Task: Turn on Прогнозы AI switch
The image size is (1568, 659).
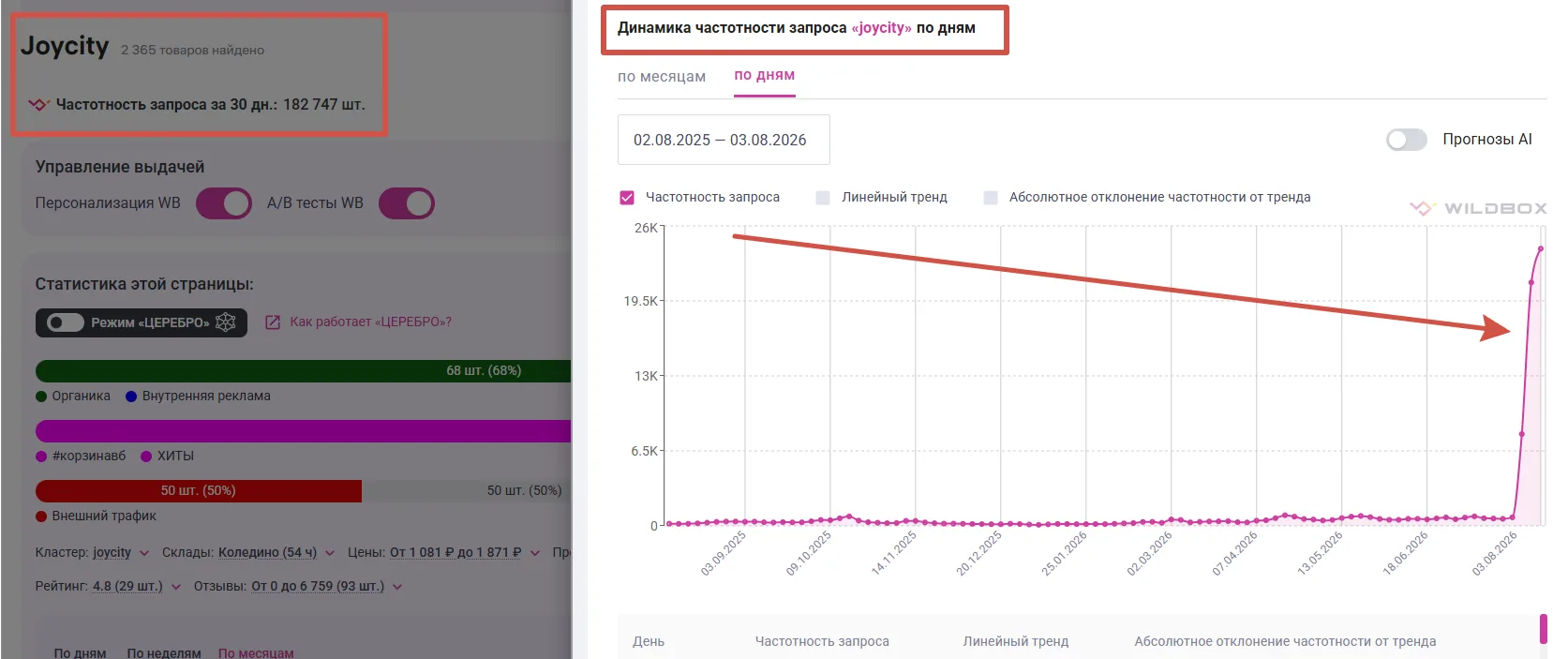Action: click(x=1407, y=140)
